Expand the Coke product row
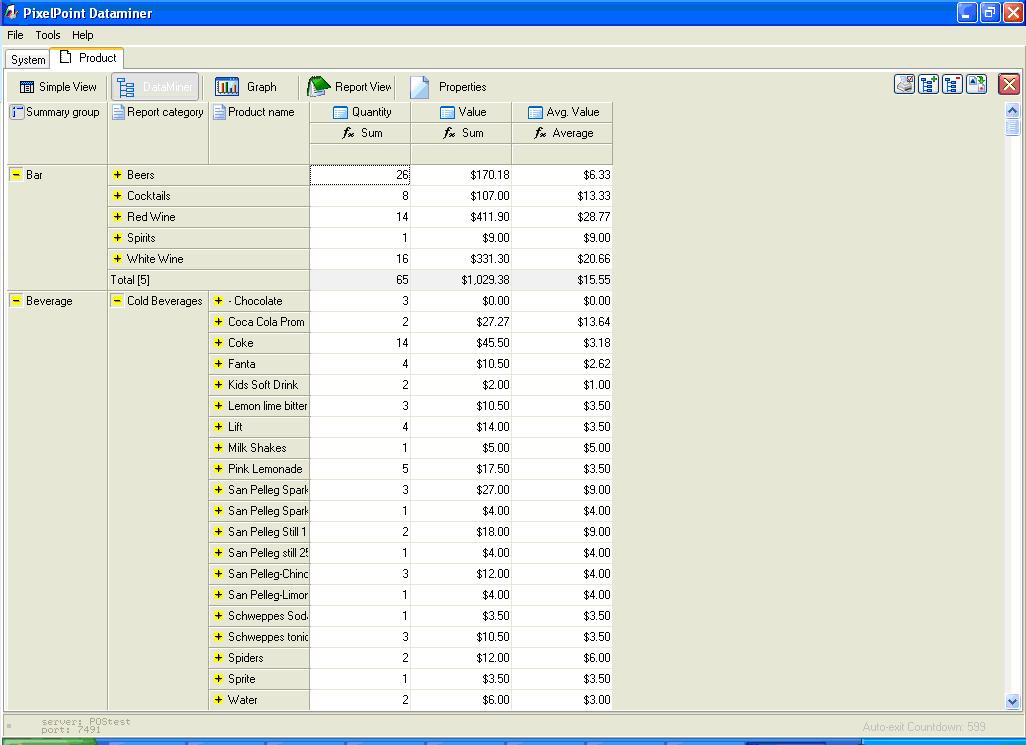Screen dimensions: 1026x745 218,343
